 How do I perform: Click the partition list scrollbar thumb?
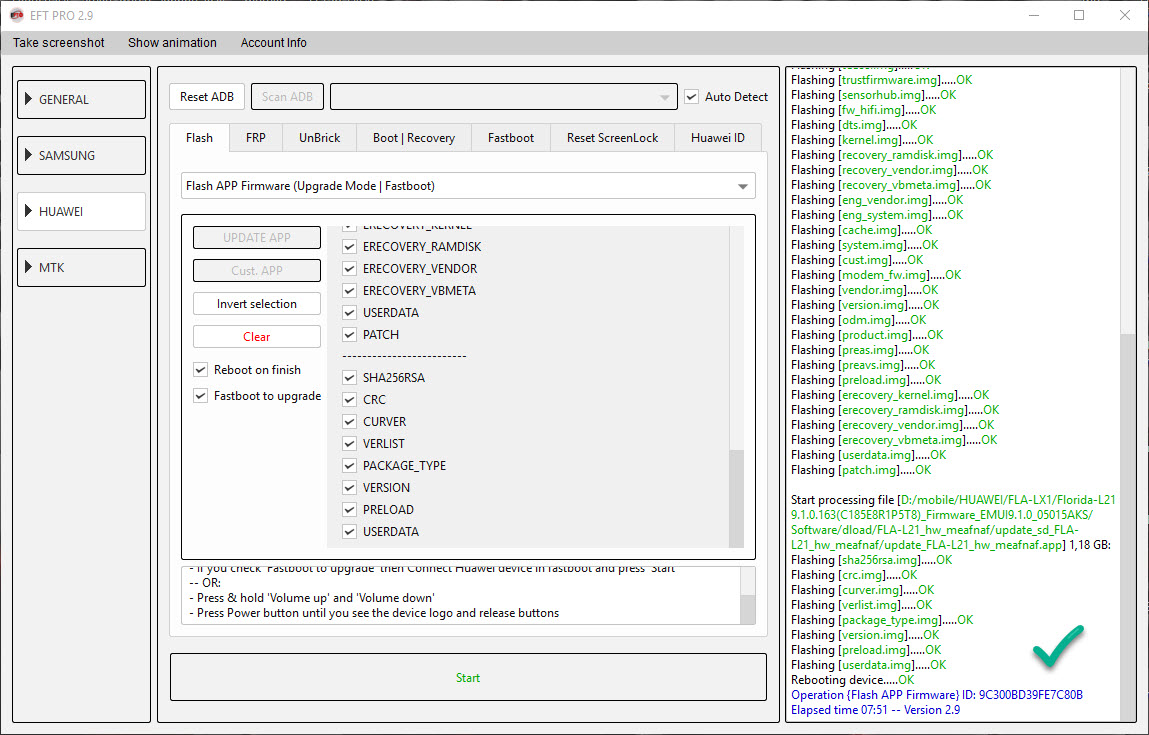pos(736,498)
